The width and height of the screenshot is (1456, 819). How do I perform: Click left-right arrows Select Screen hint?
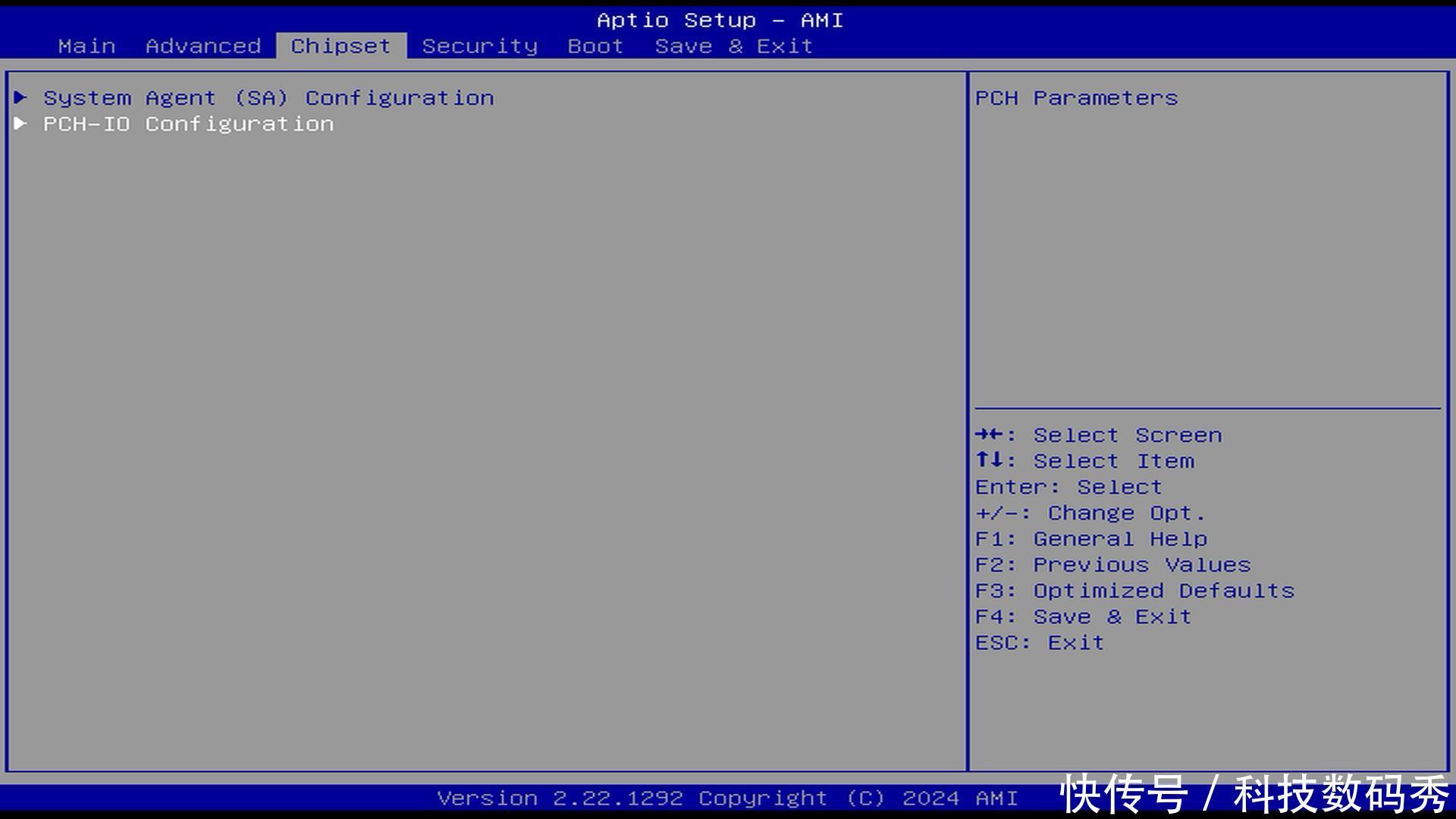point(1098,435)
